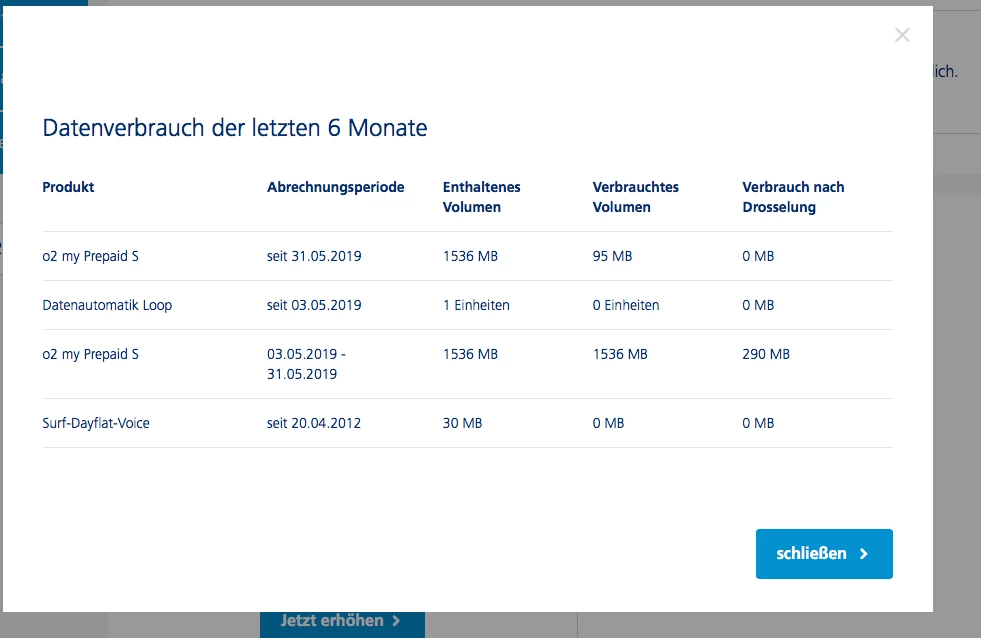
Task: Select the dialog title Datenverbrauch der letzten 6 Monate
Action: tap(235, 128)
